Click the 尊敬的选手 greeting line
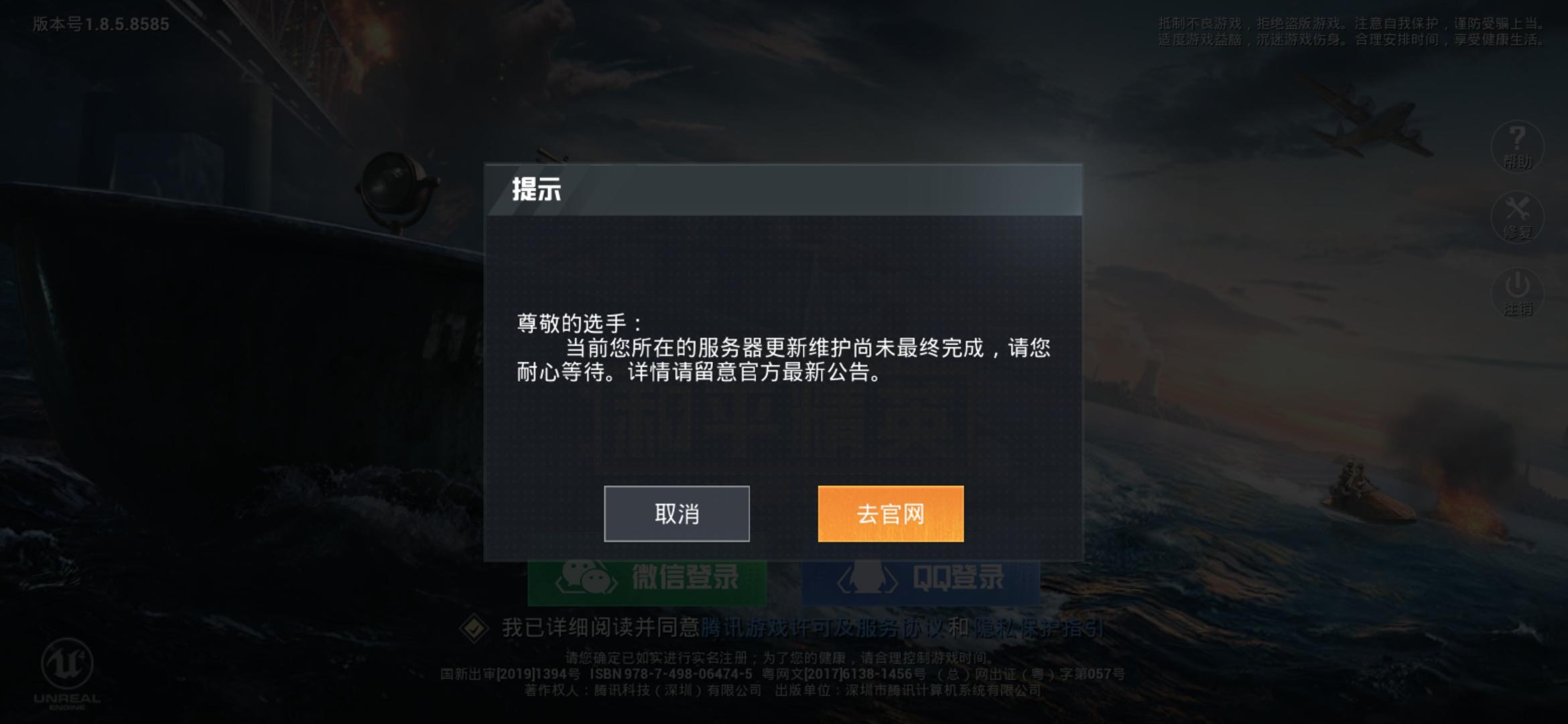This screenshot has height=724, width=1568. 579,323
